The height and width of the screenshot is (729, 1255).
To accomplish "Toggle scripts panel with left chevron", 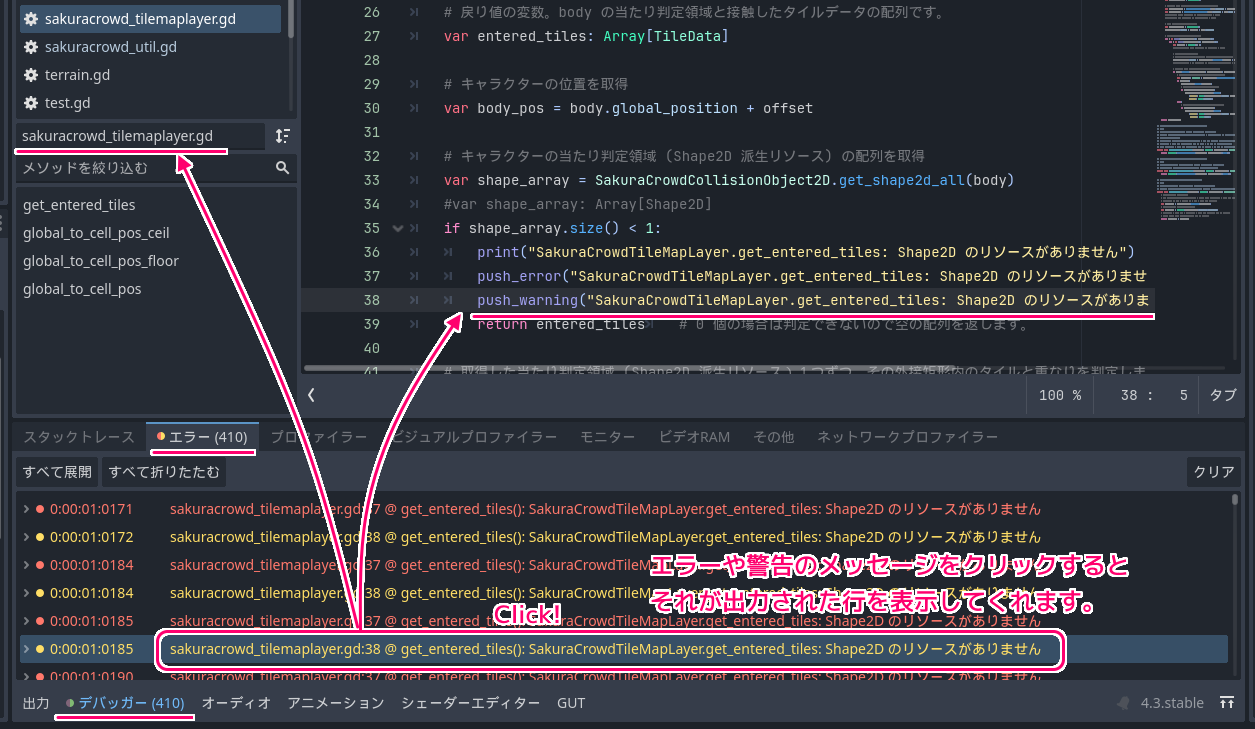I will click(x=311, y=395).
